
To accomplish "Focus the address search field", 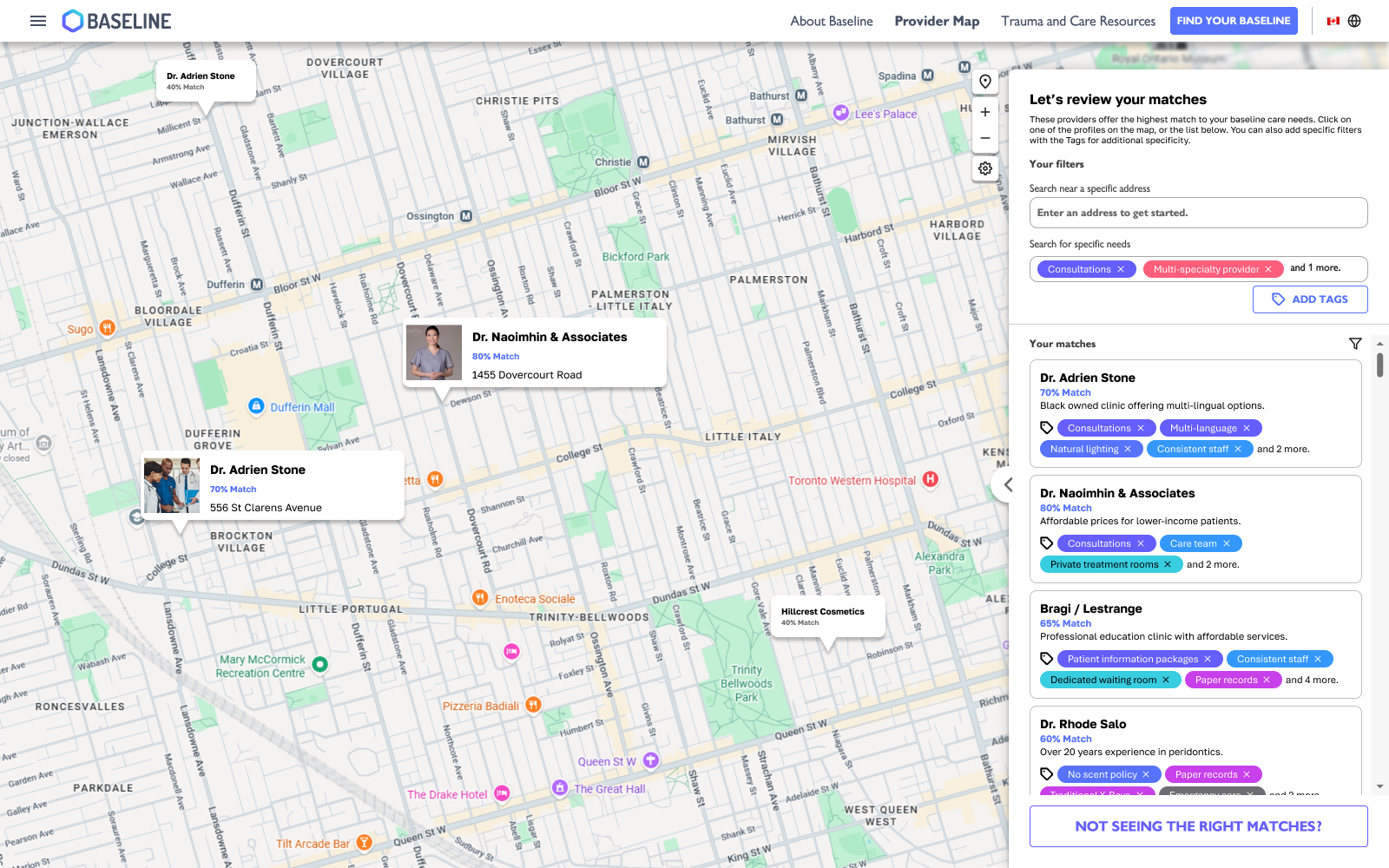I will [x=1199, y=213].
